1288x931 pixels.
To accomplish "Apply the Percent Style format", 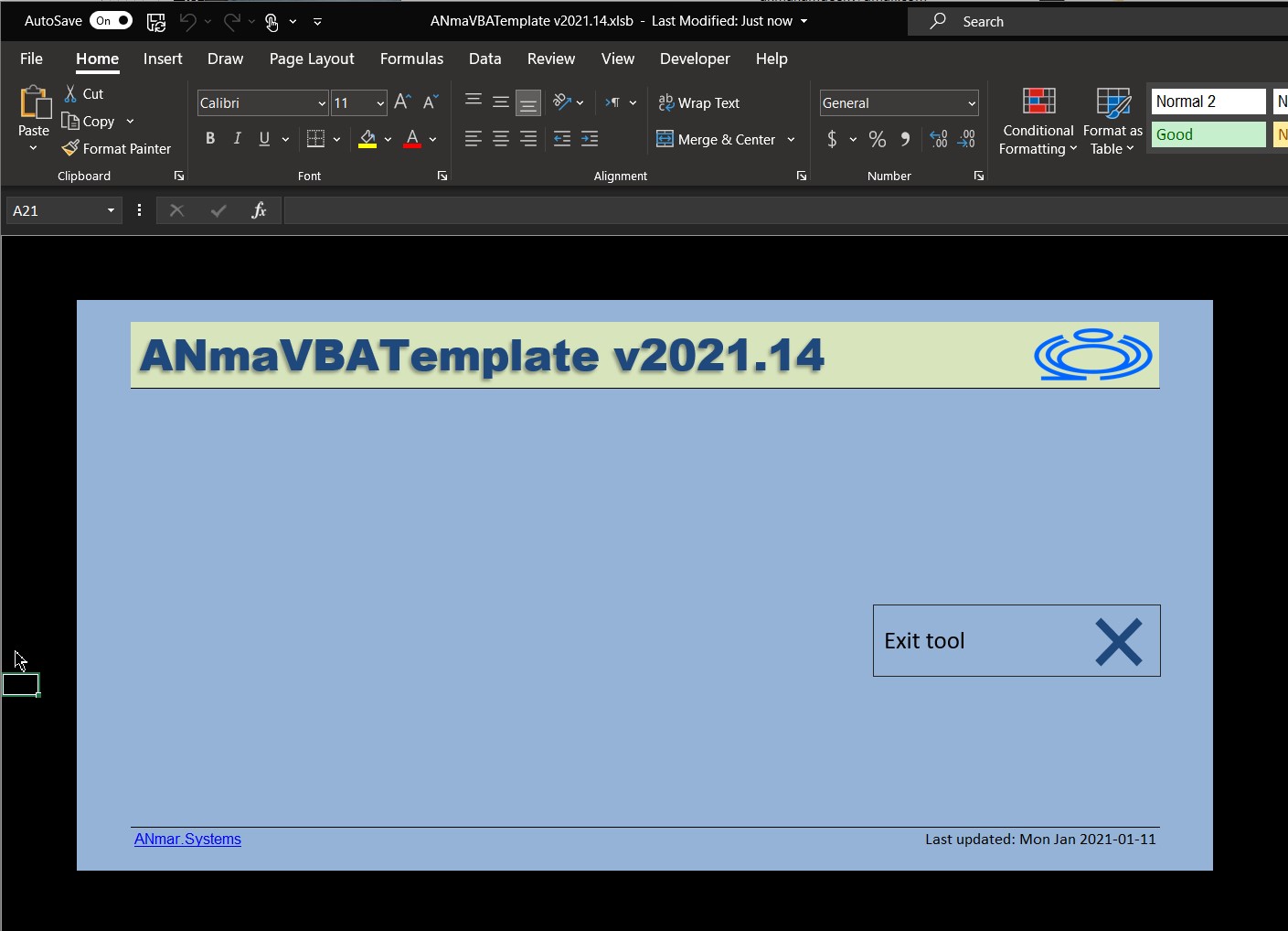I will (x=878, y=139).
